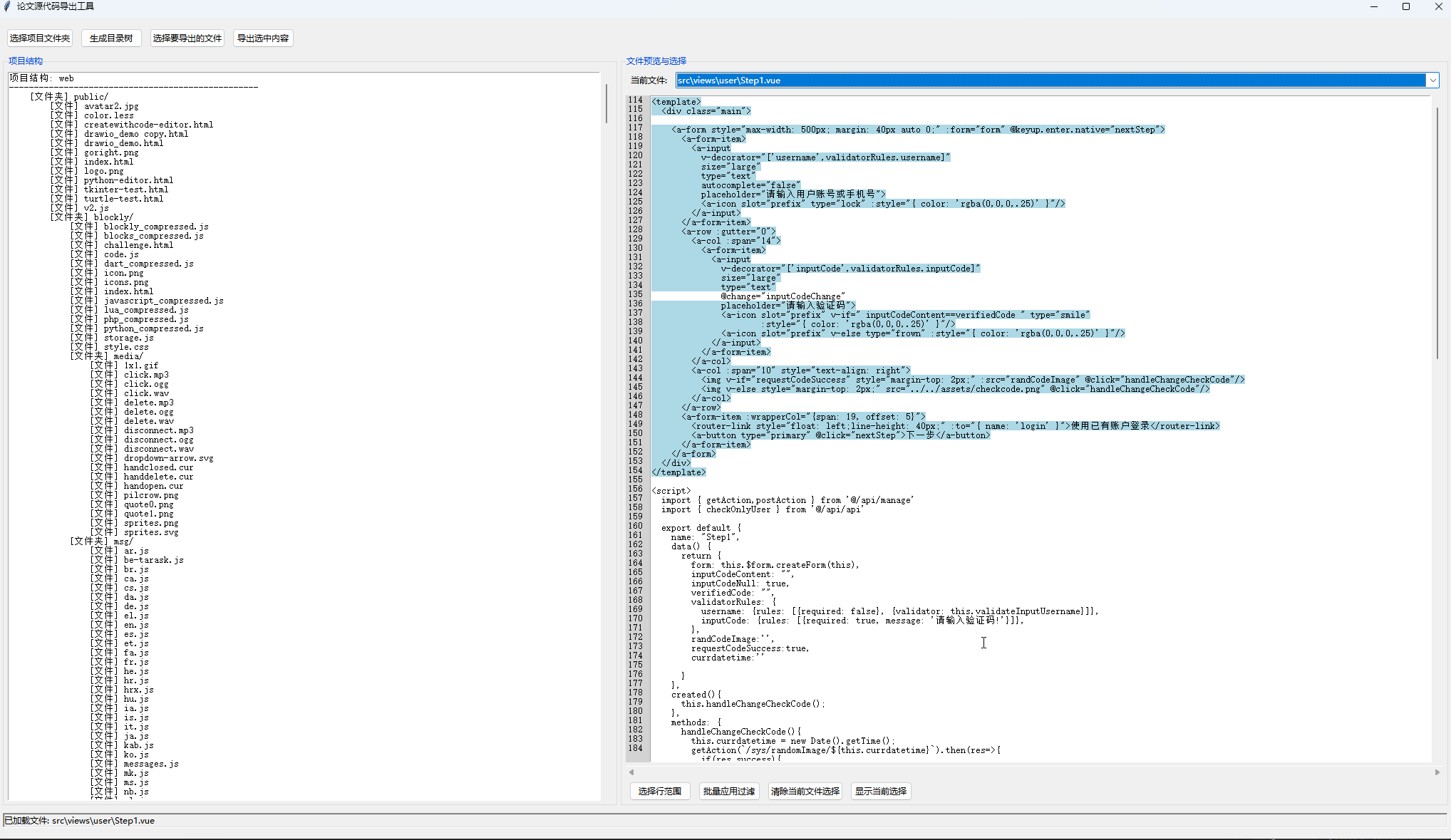Click the be-tarask.js entry
1451x840 pixels.
[x=137, y=560]
